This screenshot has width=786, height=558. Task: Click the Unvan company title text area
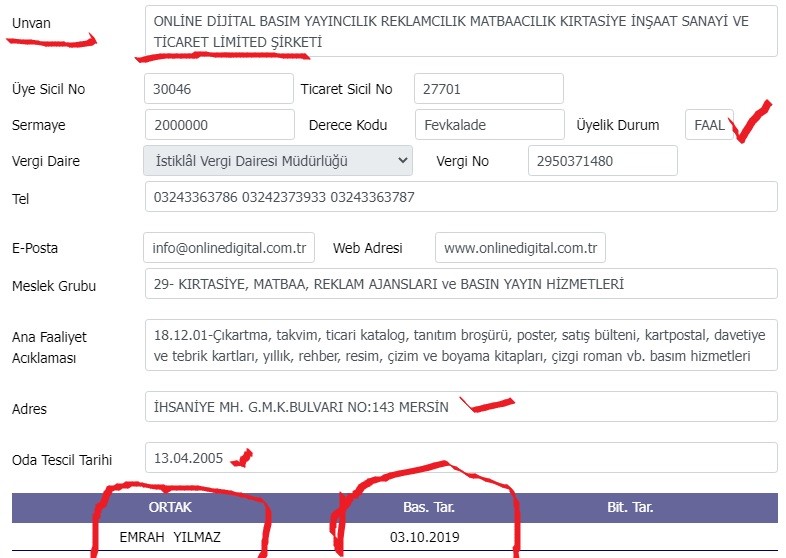461,31
